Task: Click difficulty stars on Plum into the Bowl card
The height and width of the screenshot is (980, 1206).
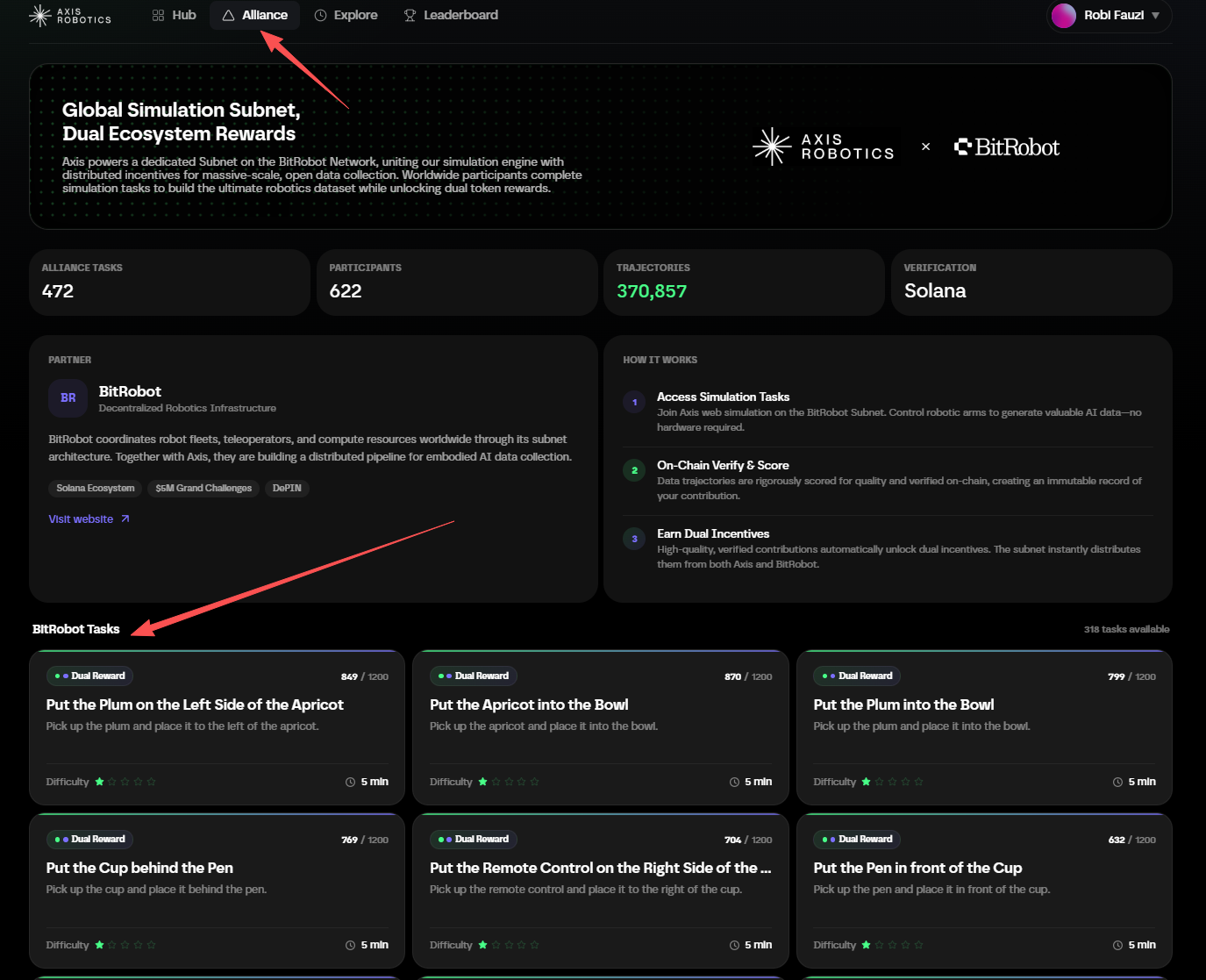Action: pos(892,782)
